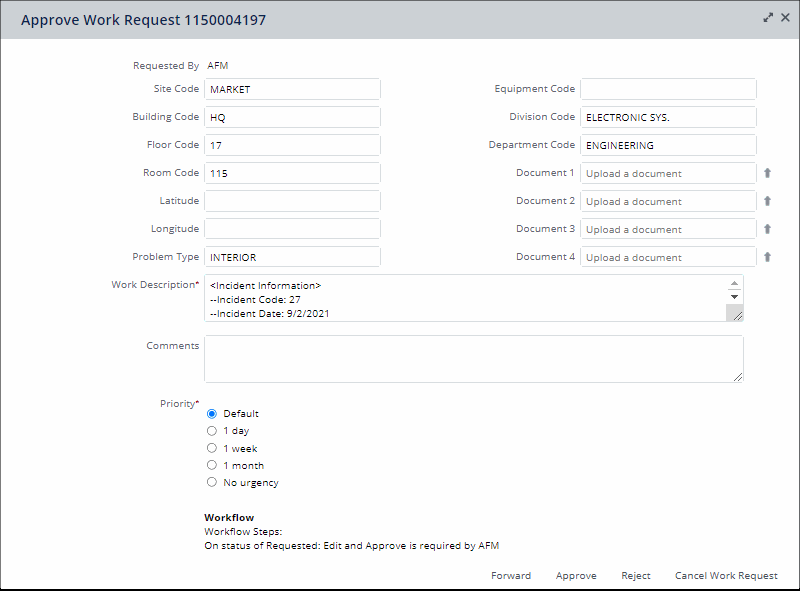Click the Forward action button
Image resolution: width=800 pixels, height=600 pixels.
tap(511, 576)
